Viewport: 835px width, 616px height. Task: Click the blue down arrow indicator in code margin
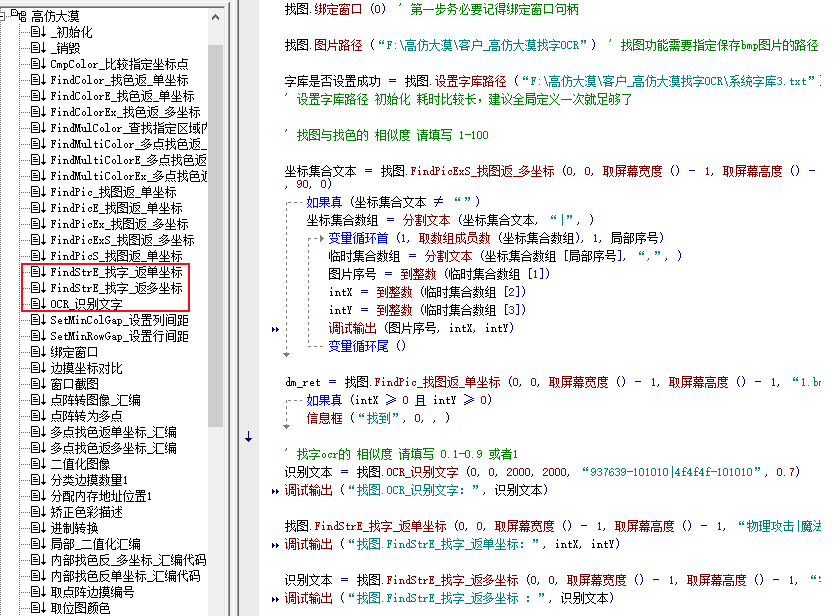click(x=246, y=437)
